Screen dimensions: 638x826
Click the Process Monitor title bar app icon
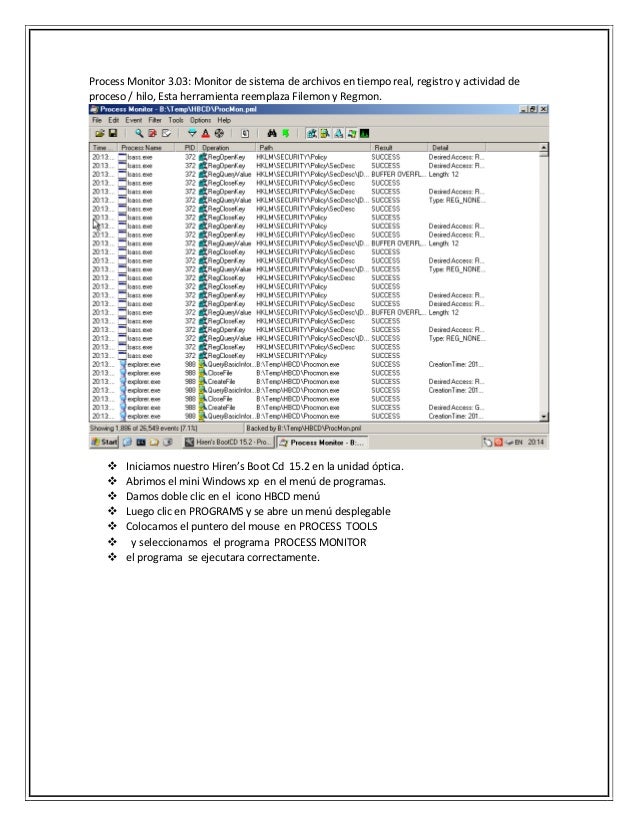[94, 109]
